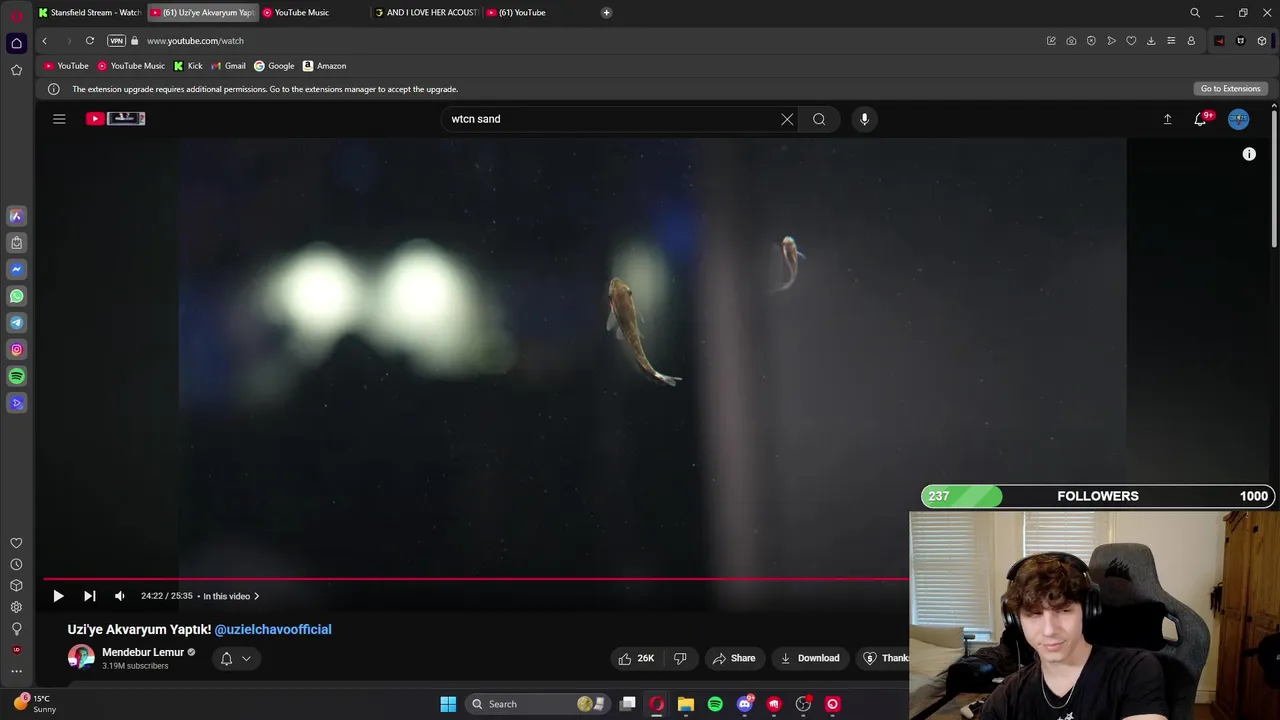Select the Uzi'ye Akvaryum Yaptık tab
This screenshot has width=1280, height=720.
[x=203, y=12]
